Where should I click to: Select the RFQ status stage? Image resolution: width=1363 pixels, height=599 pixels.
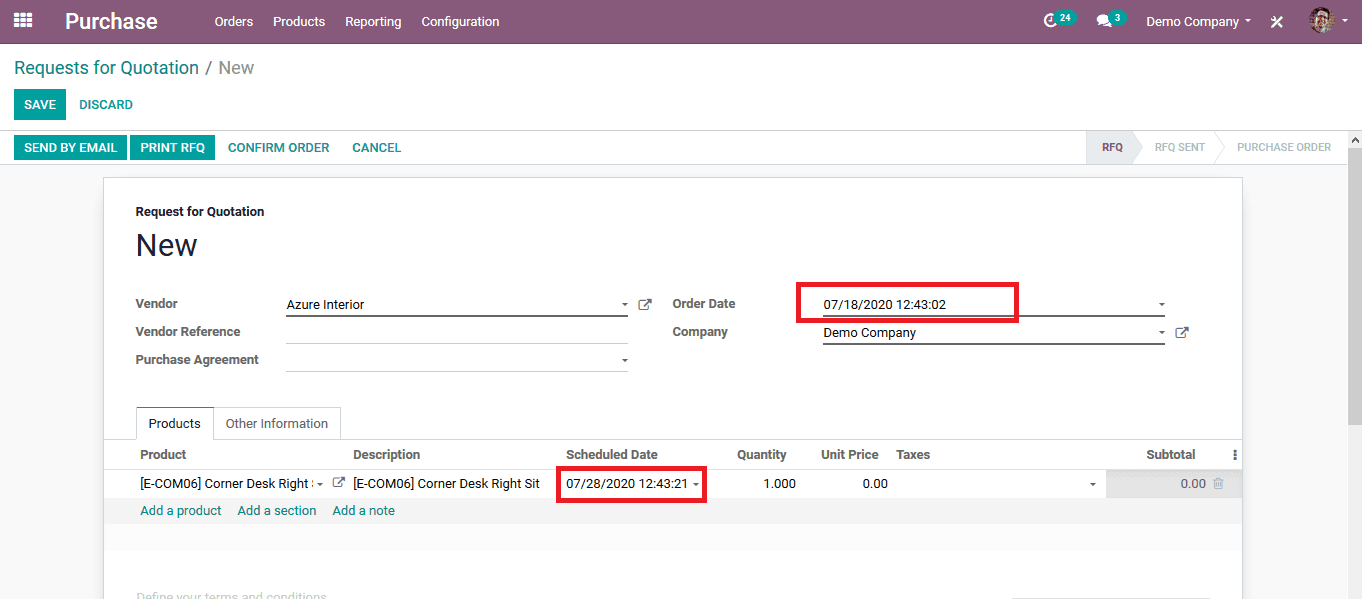(1112, 147)
